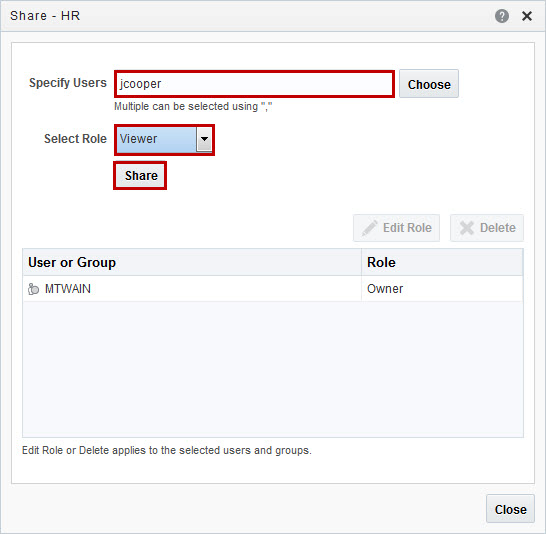Click the Delete button

click(x=487, y=228)
